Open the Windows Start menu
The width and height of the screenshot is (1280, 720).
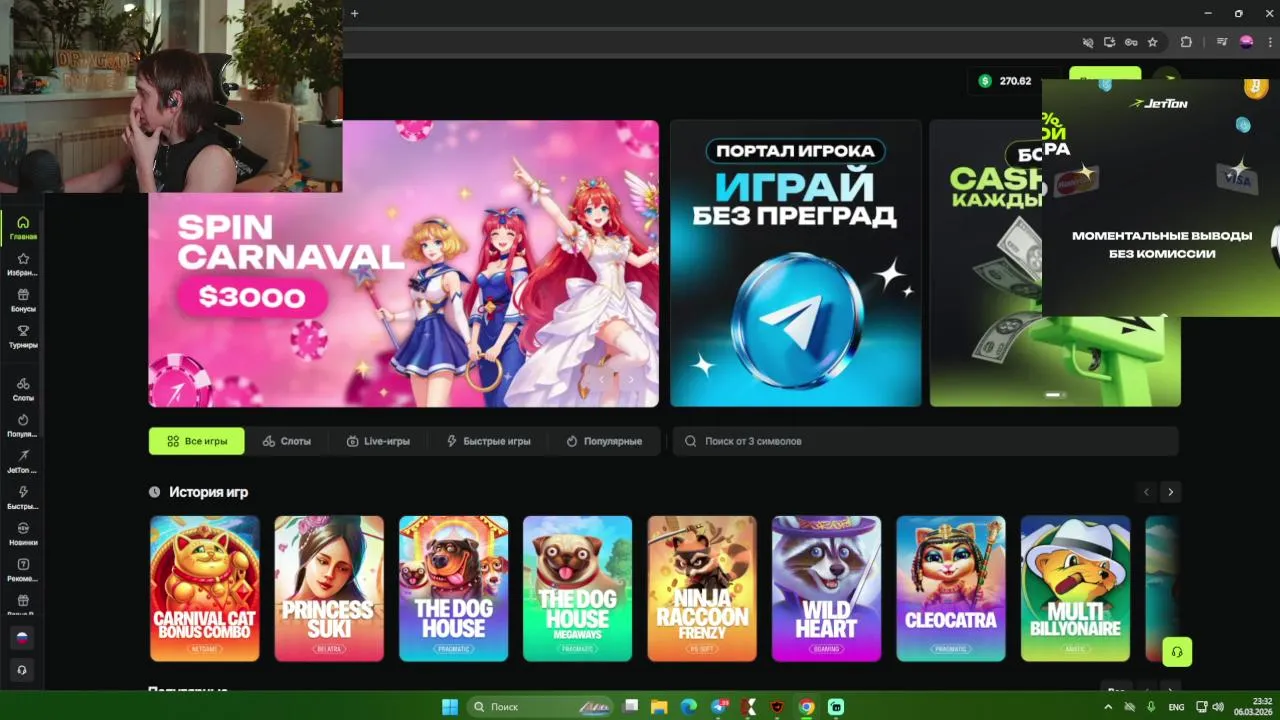(450, 707)
